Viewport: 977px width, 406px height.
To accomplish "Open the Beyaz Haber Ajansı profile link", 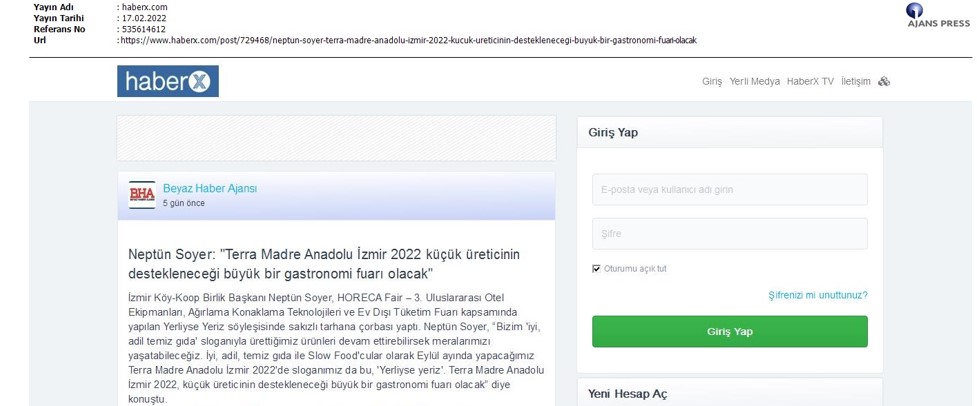I will pos(210,189).
